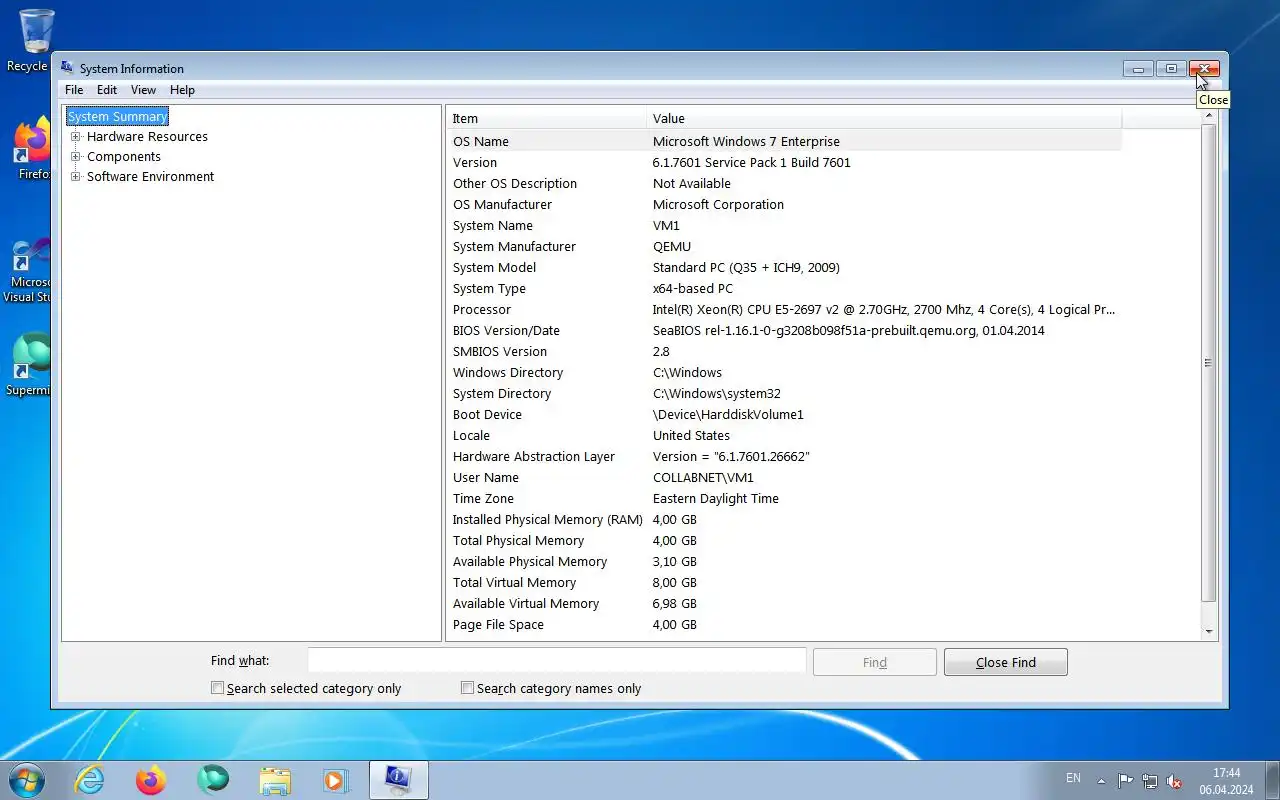This screenshot has height=800, width=1280.
Task: Launch Internet Explorer from the taskbar
Action: [90, 780]
